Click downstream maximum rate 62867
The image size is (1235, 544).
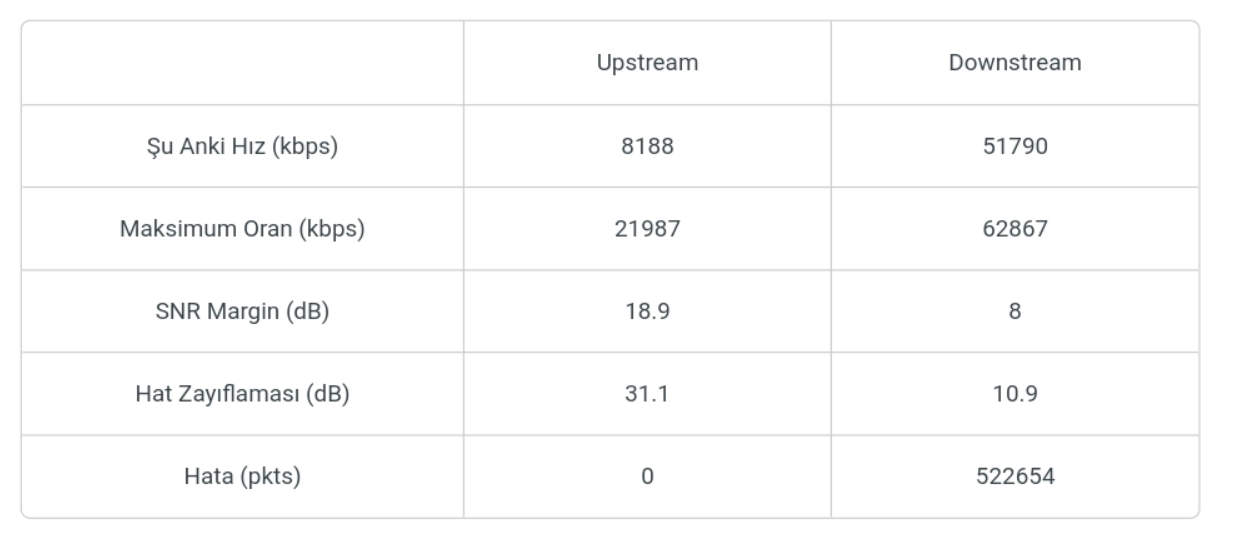point(1014,229)
